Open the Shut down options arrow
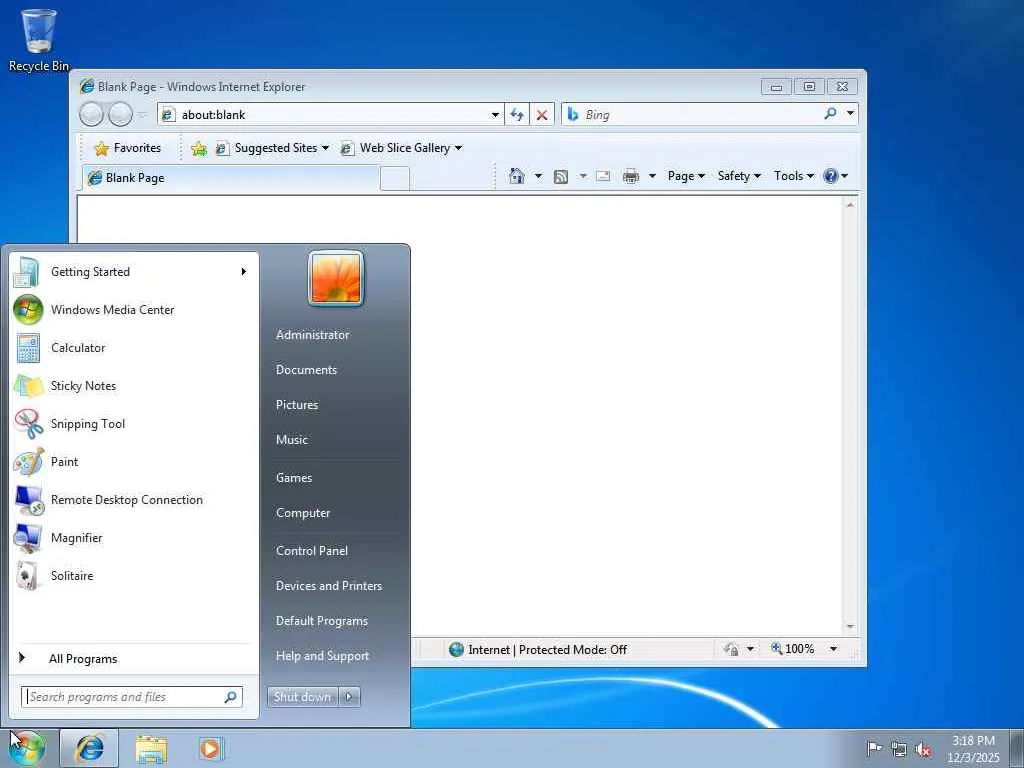Screen dimensions: 1024x768 [x=349, y=697]
